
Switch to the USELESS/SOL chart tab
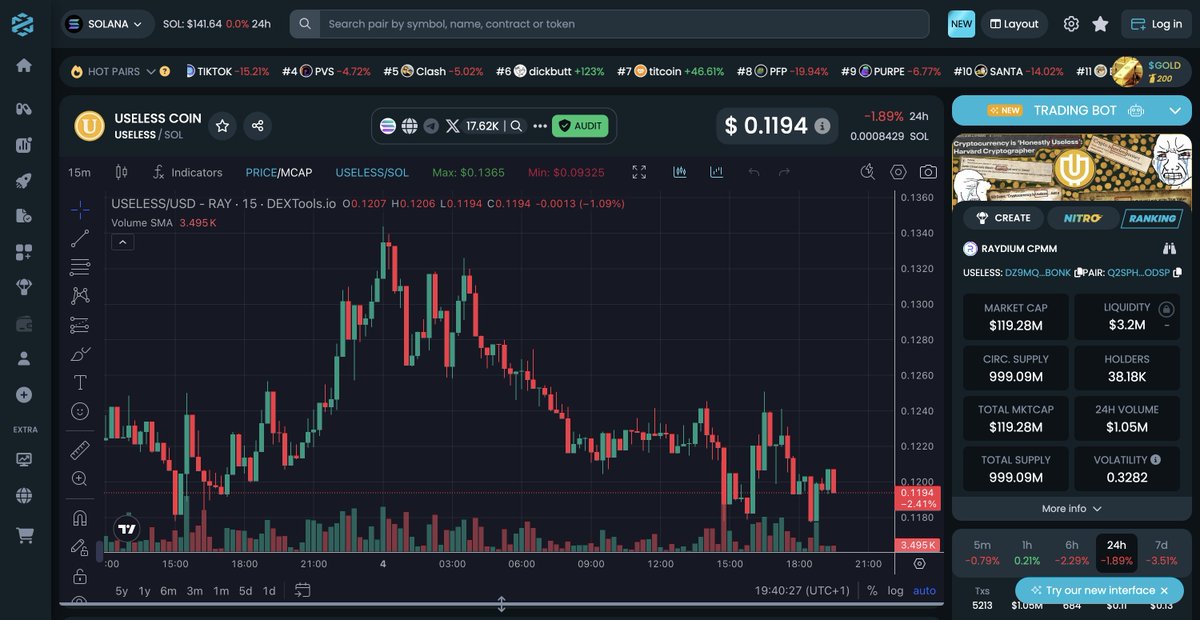pyautogui.click(x=372, y=172)
